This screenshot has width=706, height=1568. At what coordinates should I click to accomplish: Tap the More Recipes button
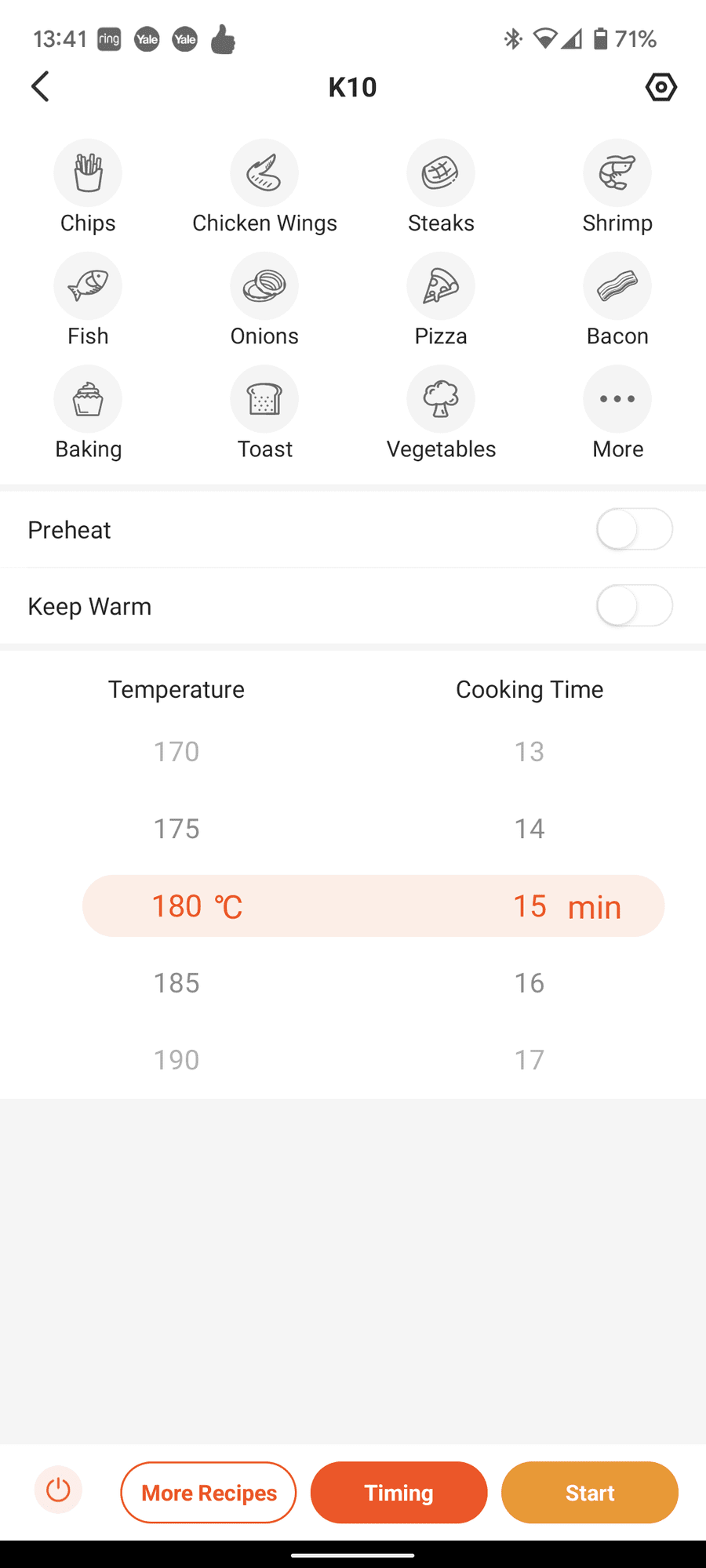(x=209, y=1492)
